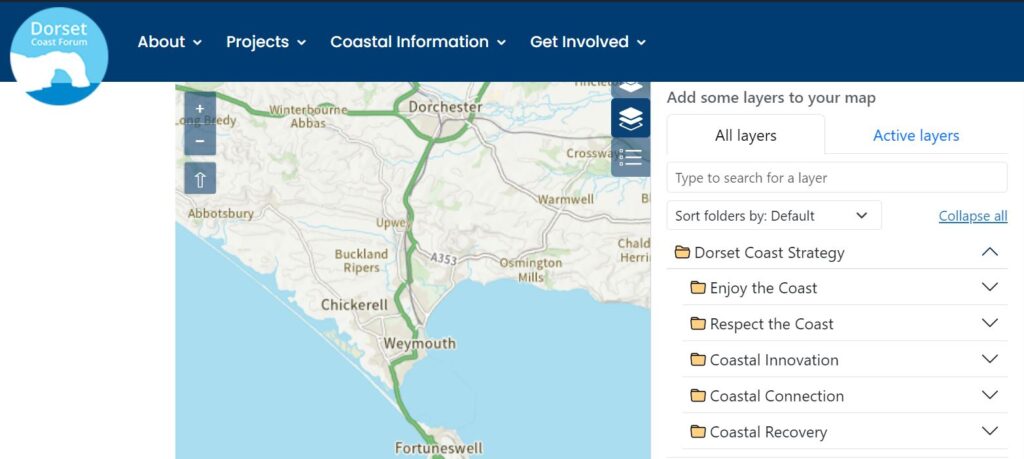
Task: Zoom in with the map plus button
Action: click(x=200, y=109)
